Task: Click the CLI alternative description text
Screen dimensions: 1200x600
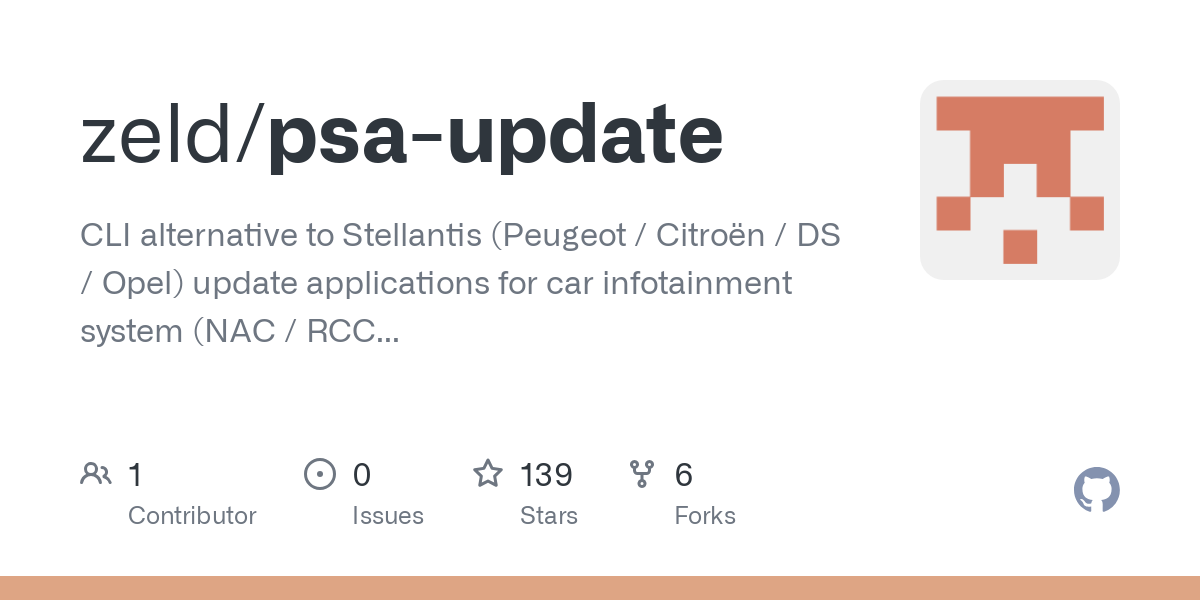Action: point(460,283)
